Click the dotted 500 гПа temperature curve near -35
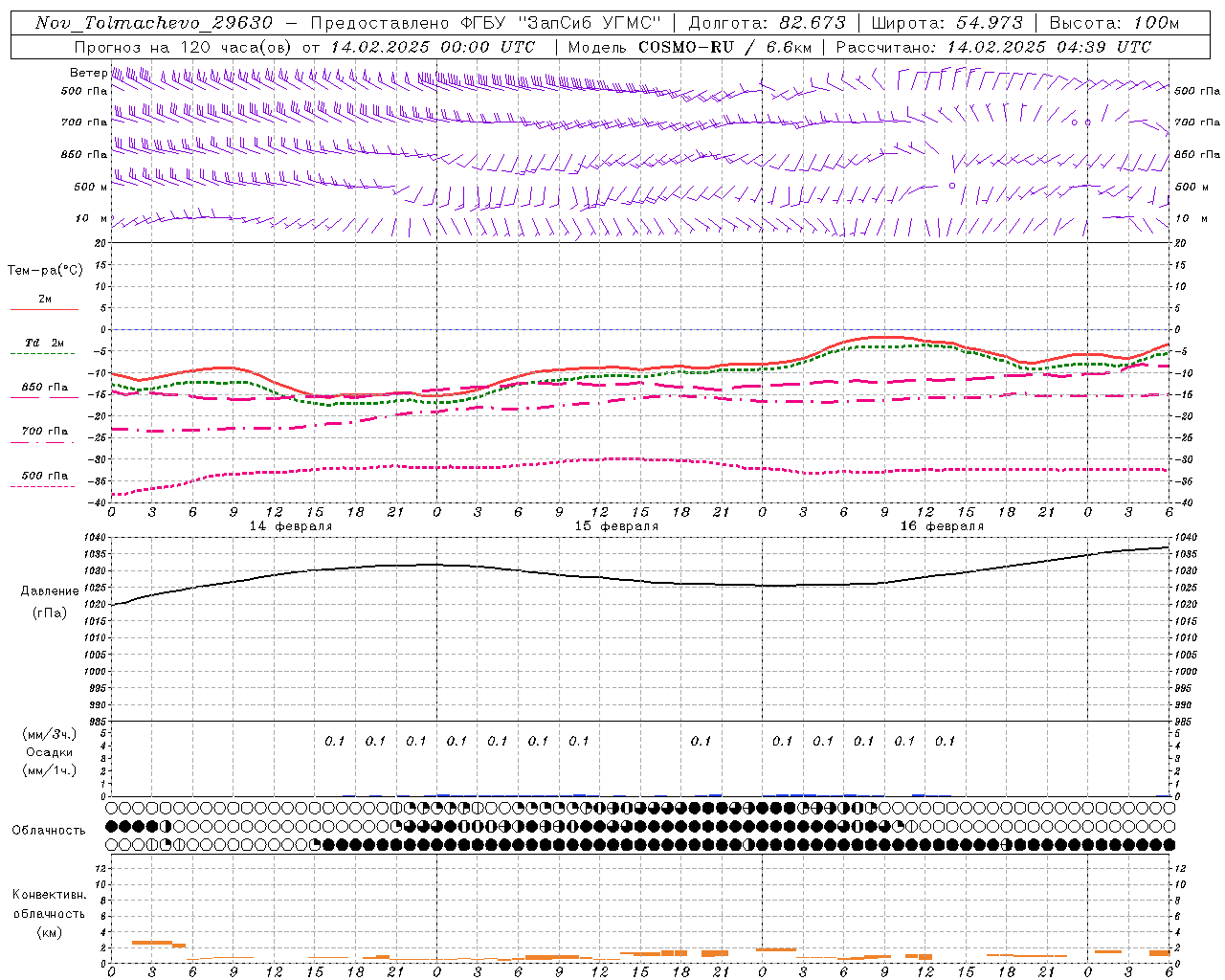 (x=639, y=459)
